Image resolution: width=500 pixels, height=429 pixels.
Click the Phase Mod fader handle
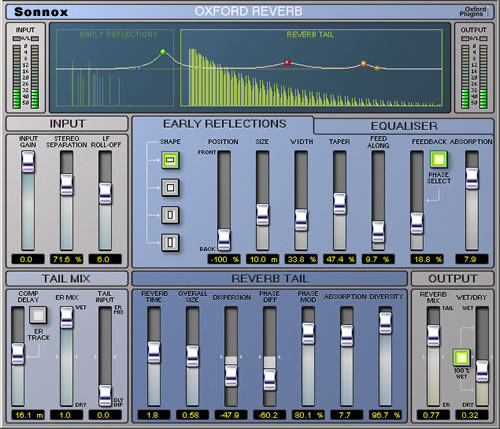pyautogui.click(x=308, y=334)
